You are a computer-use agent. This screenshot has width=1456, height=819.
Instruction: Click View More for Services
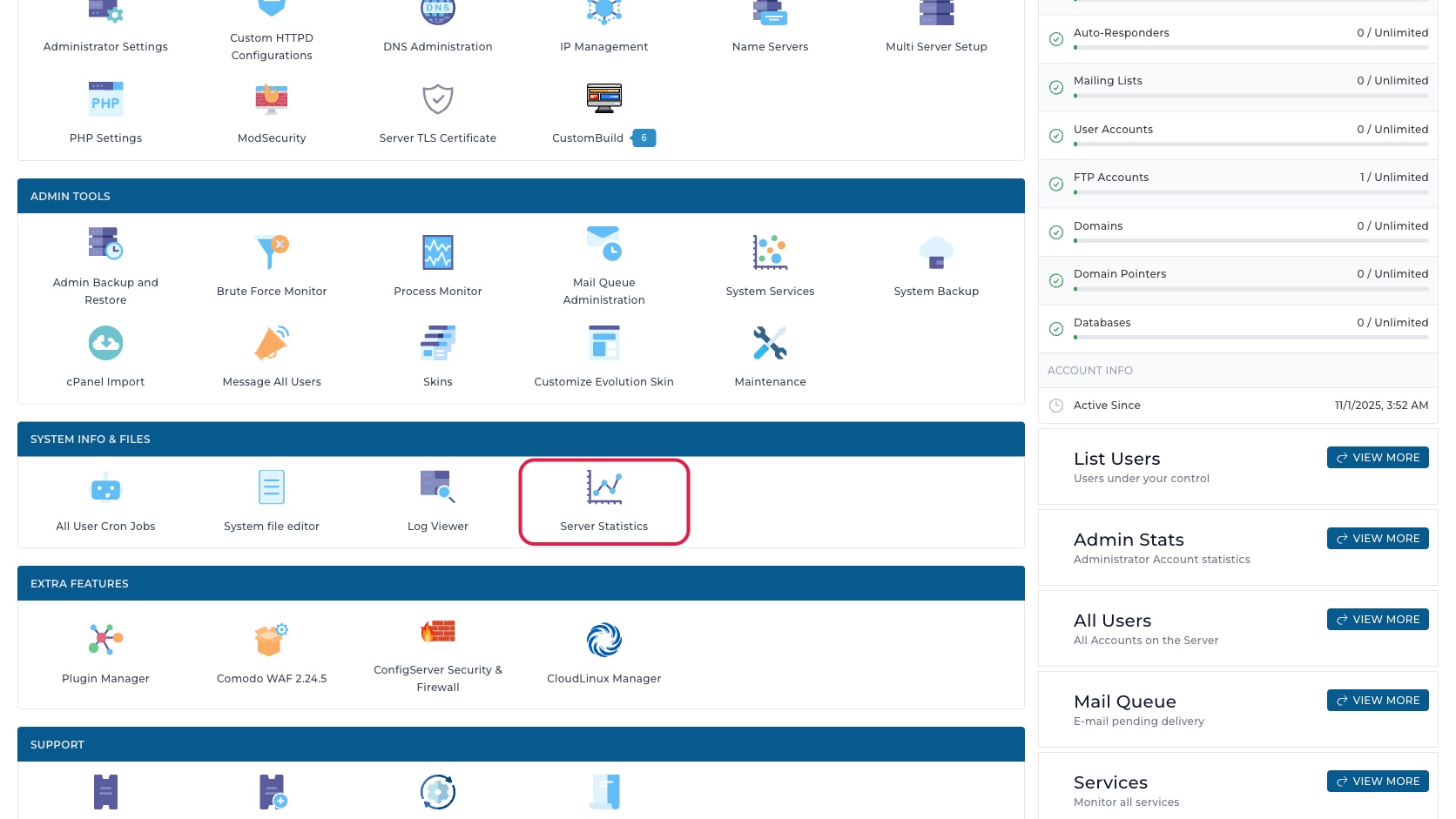coord(1378,782)
